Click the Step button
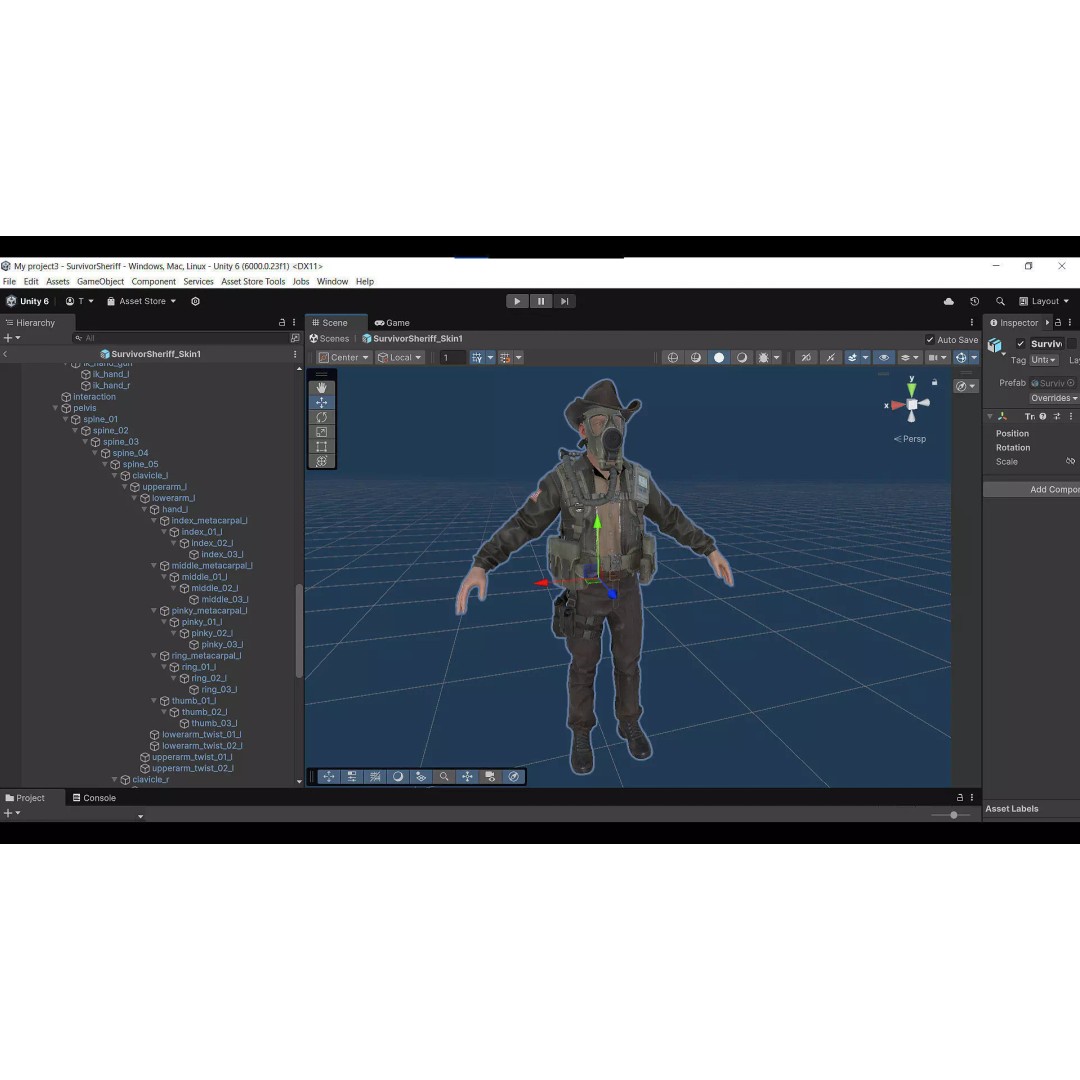 coord(564,301)
